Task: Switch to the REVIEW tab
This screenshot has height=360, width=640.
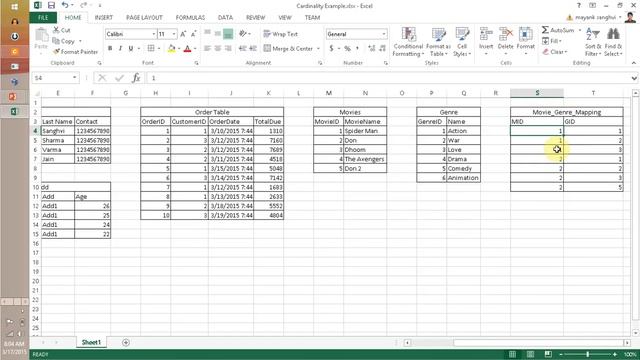Action: (x=256, y=18)
